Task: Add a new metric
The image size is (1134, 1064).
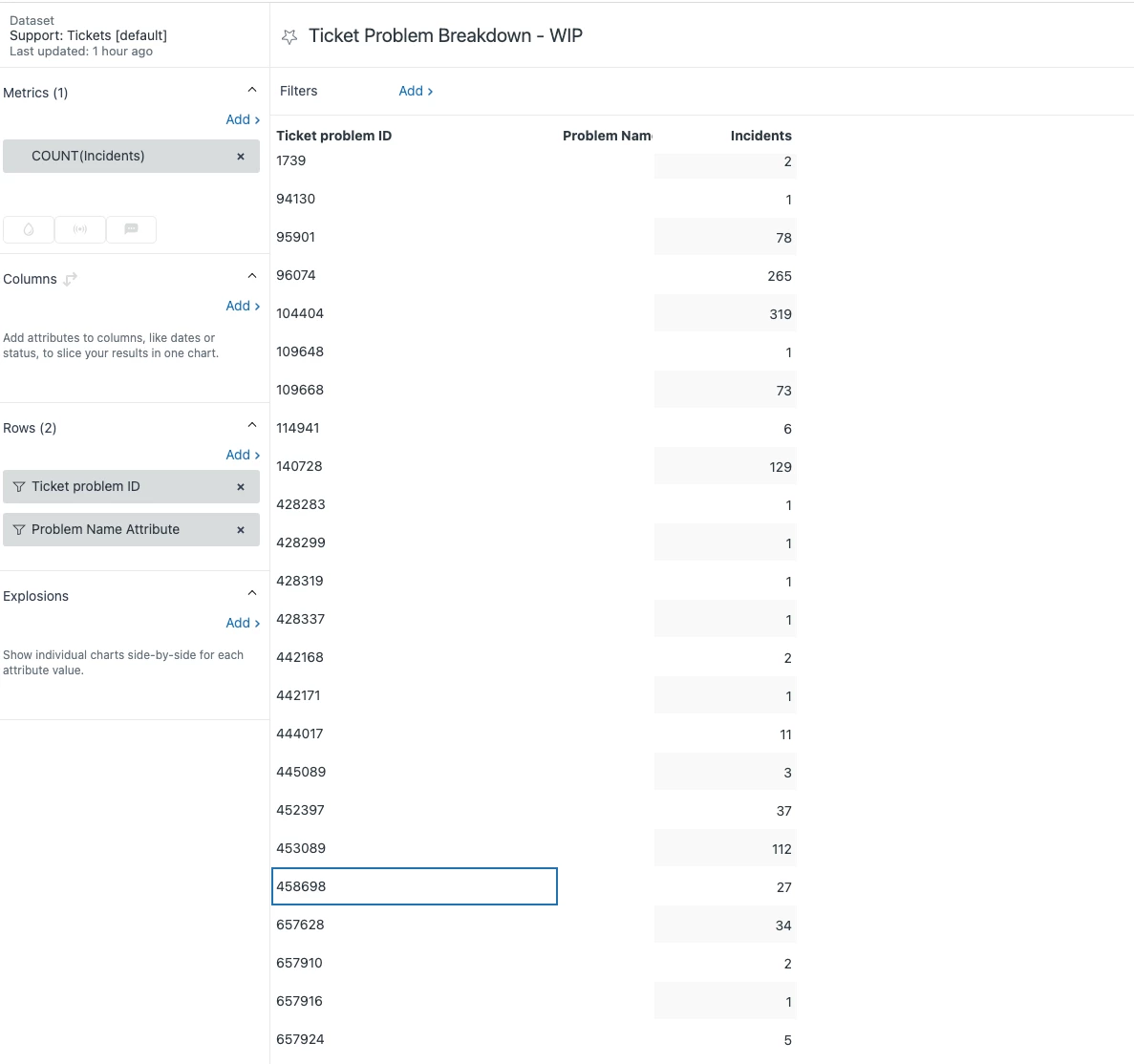Action: [x=243, y=120]
